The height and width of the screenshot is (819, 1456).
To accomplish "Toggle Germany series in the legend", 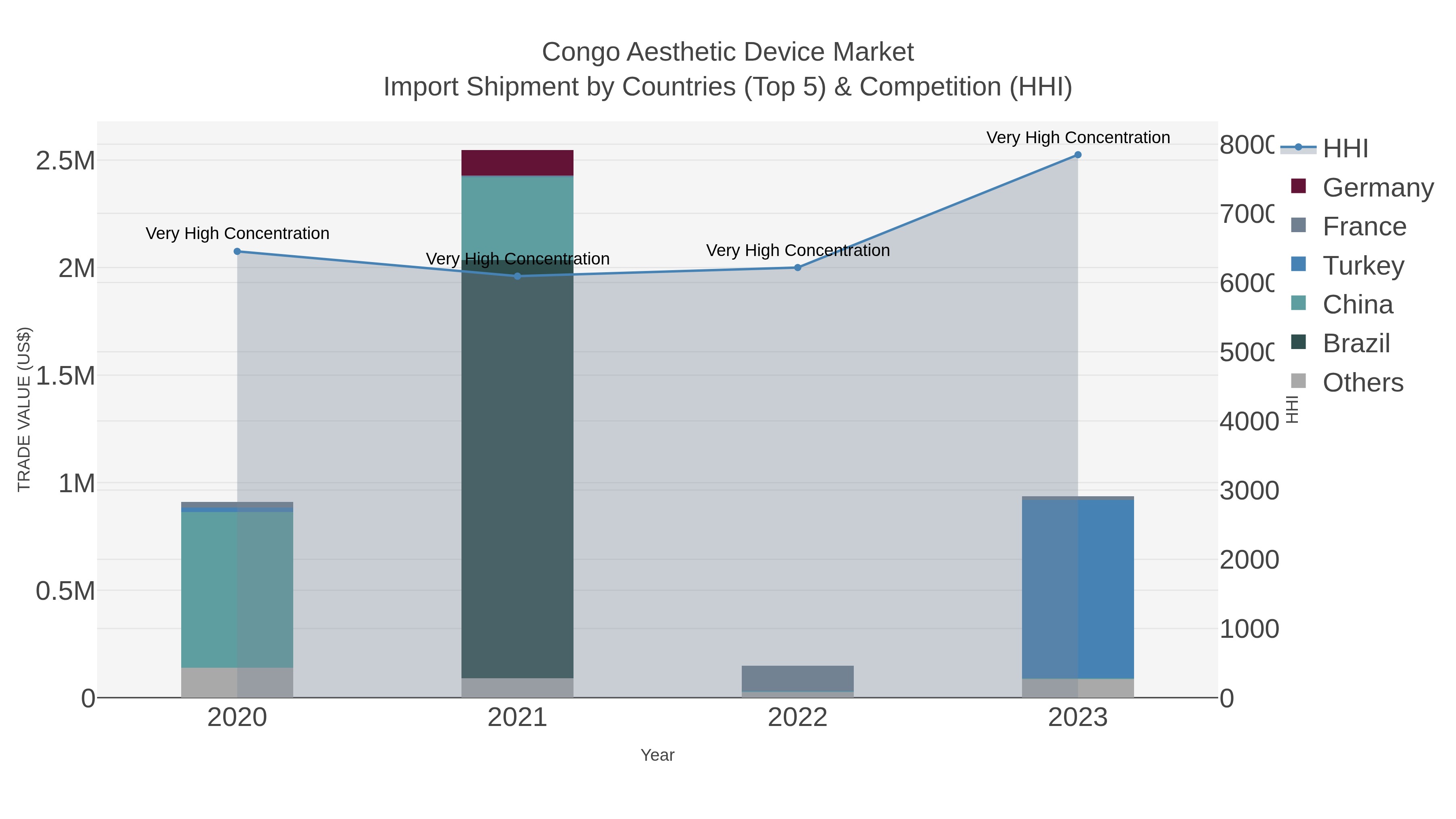I will [1362, 187].
